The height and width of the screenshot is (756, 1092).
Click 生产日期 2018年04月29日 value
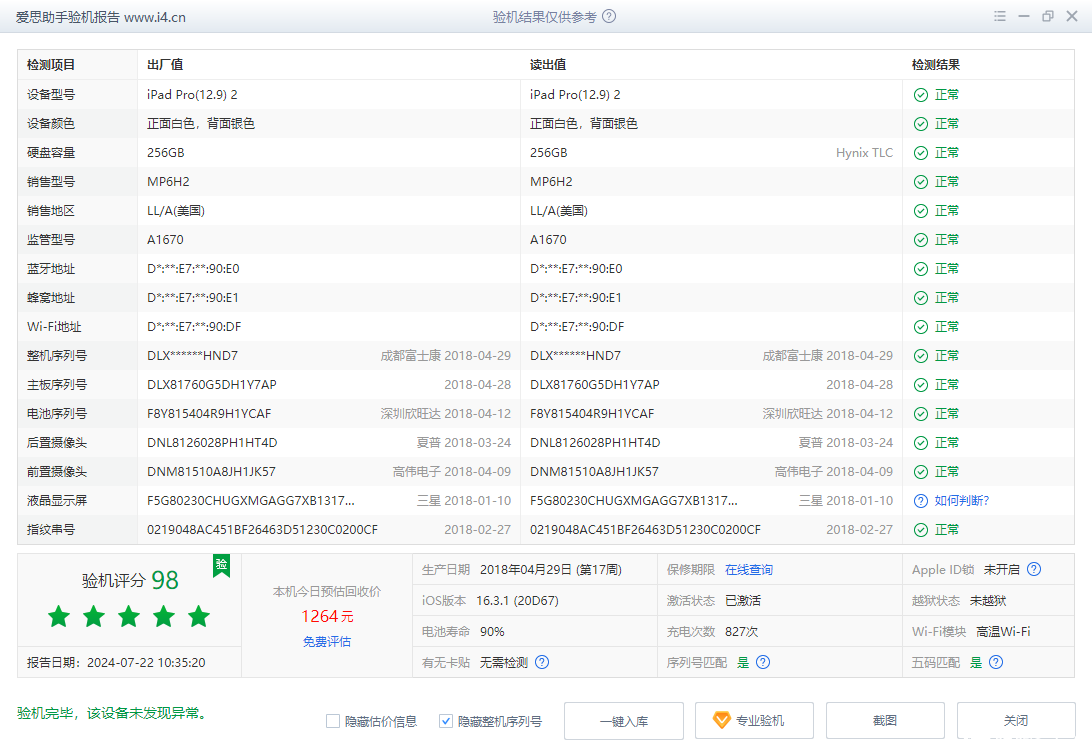pos(550,569)
